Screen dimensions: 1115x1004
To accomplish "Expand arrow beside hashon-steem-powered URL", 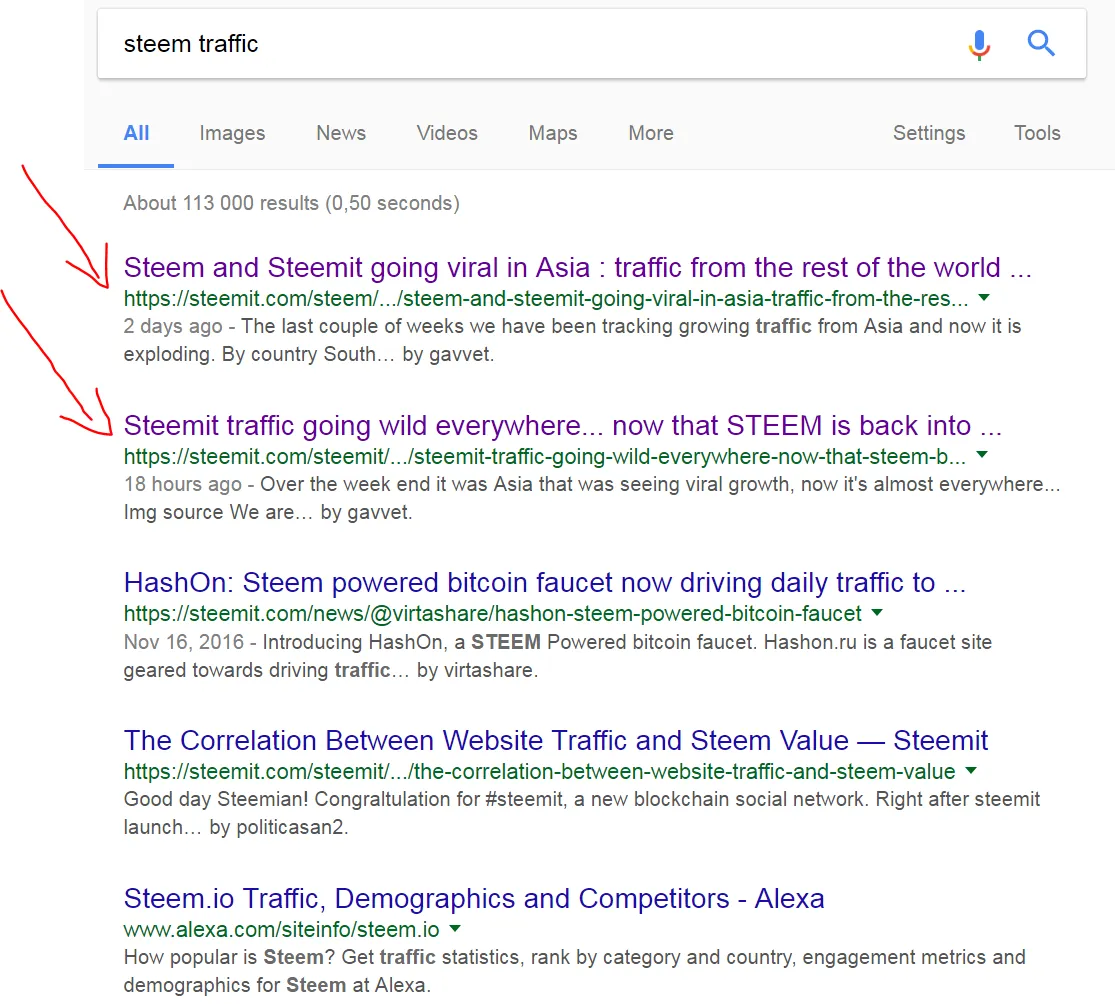I will [x=877, y=613].
